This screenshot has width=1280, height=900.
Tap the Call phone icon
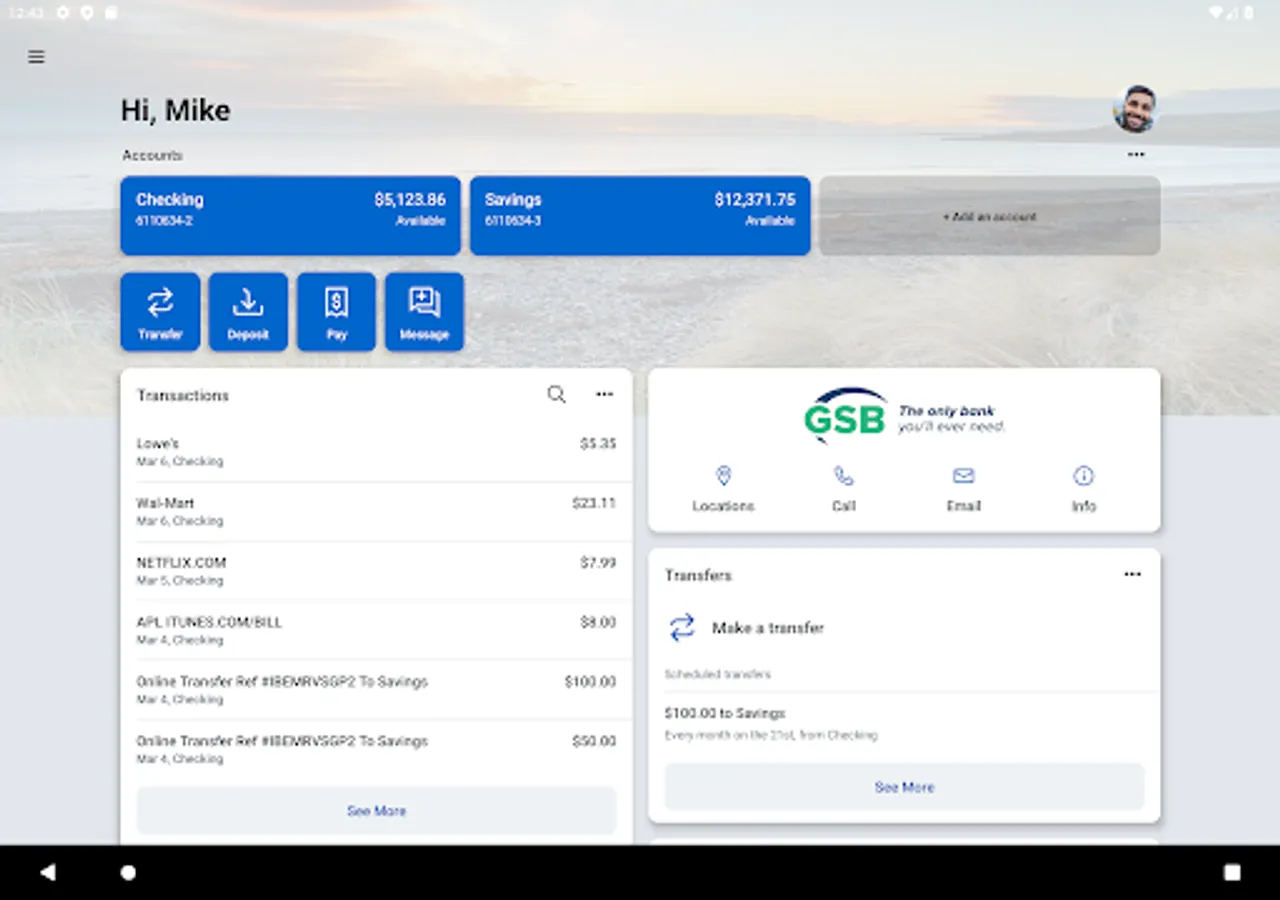click(844, 476)
